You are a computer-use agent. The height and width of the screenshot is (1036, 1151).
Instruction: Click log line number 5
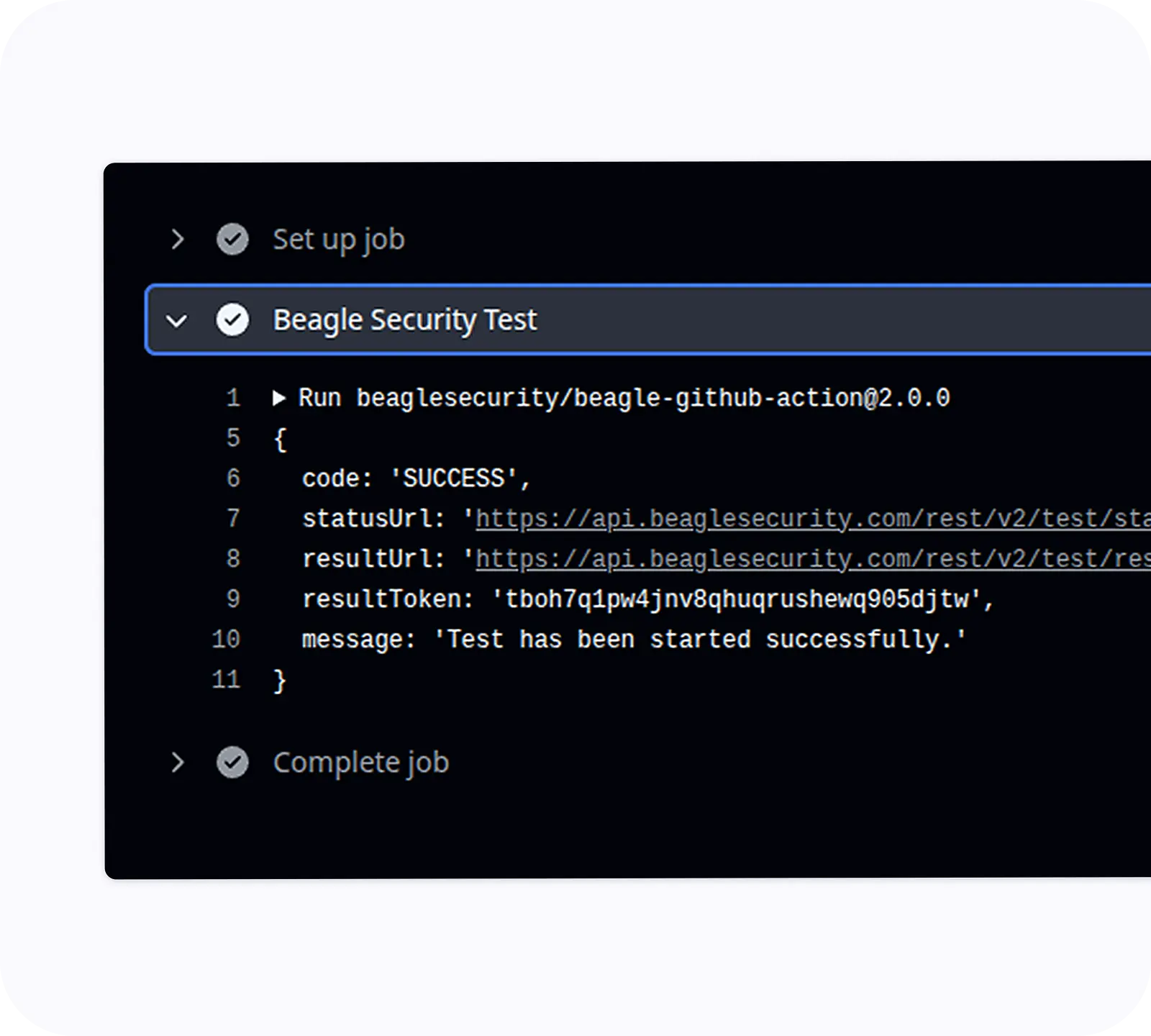click(233, 438)
